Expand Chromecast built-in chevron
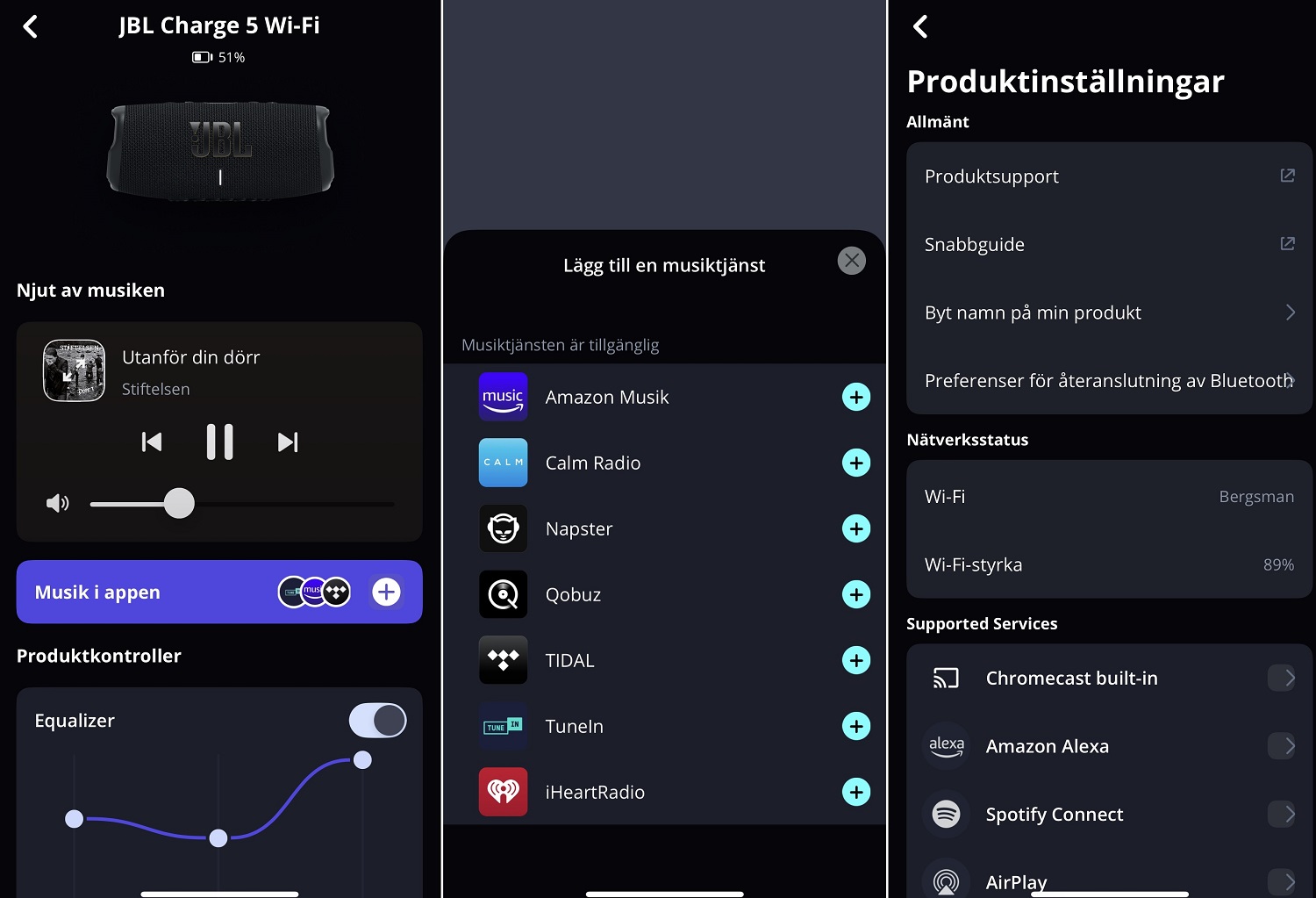 point(1282,678)
